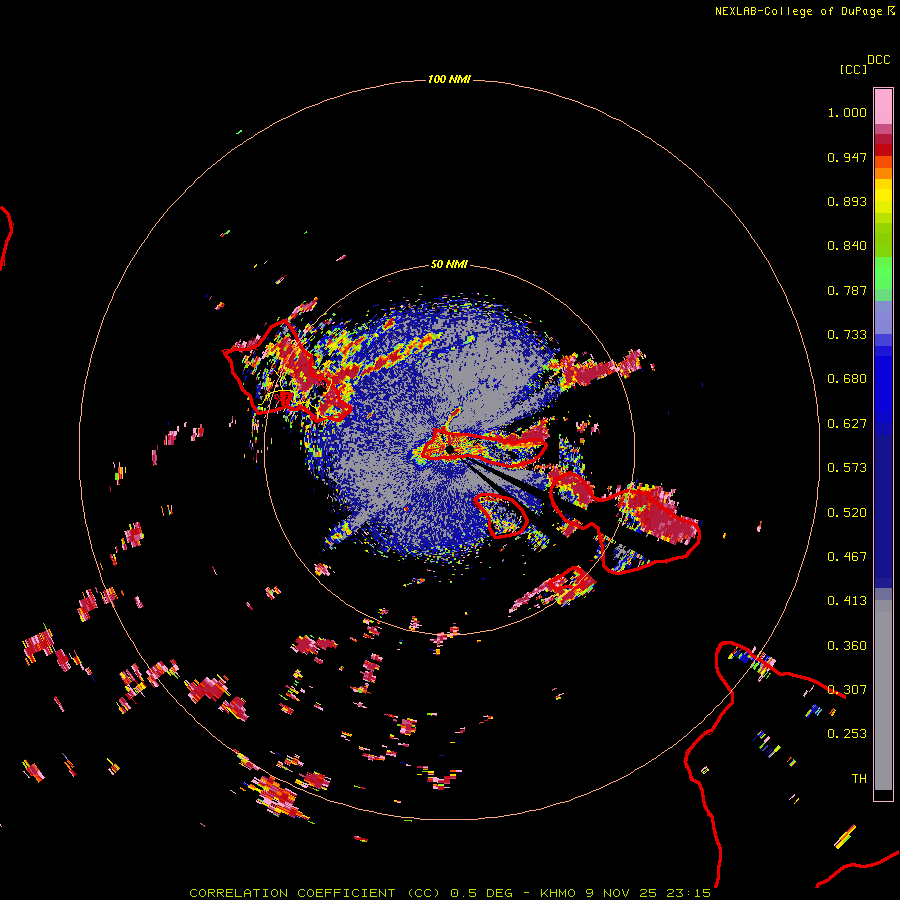Click the 0.627 scale value
This screenshot has height=900, width=900.
coord(847,424)
